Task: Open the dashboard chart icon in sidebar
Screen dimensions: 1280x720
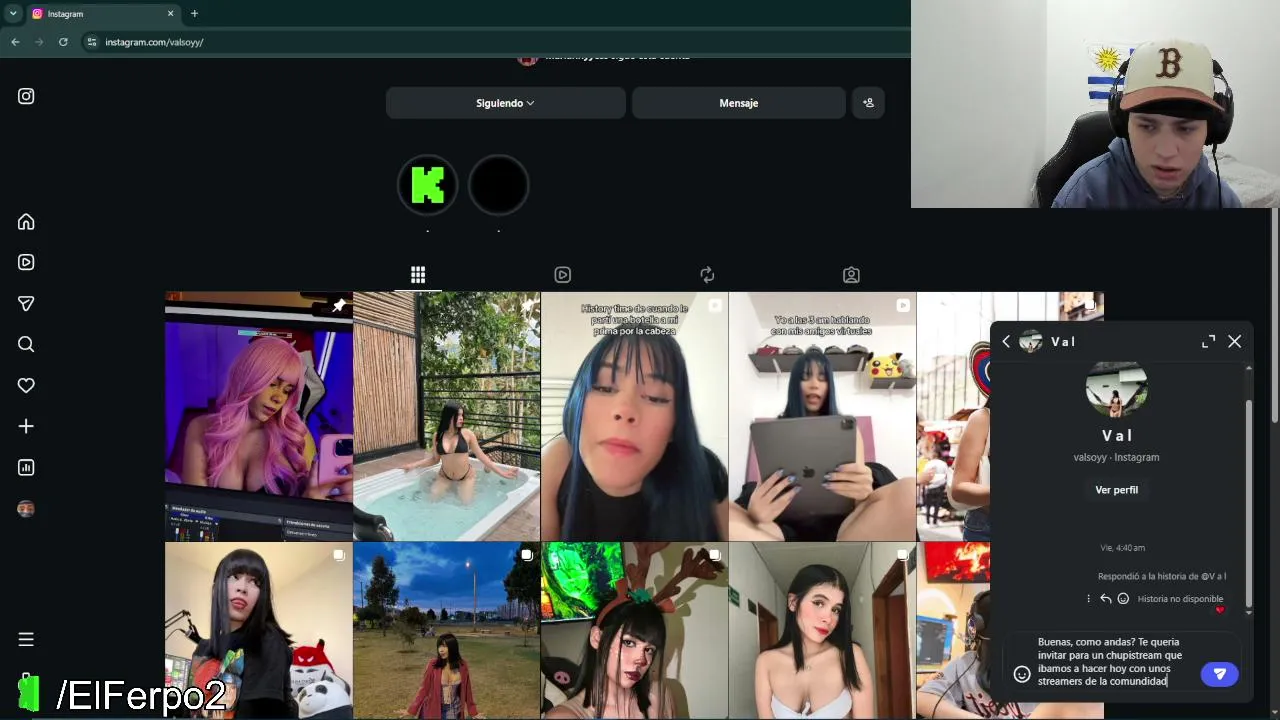Action: coord(26,467)
